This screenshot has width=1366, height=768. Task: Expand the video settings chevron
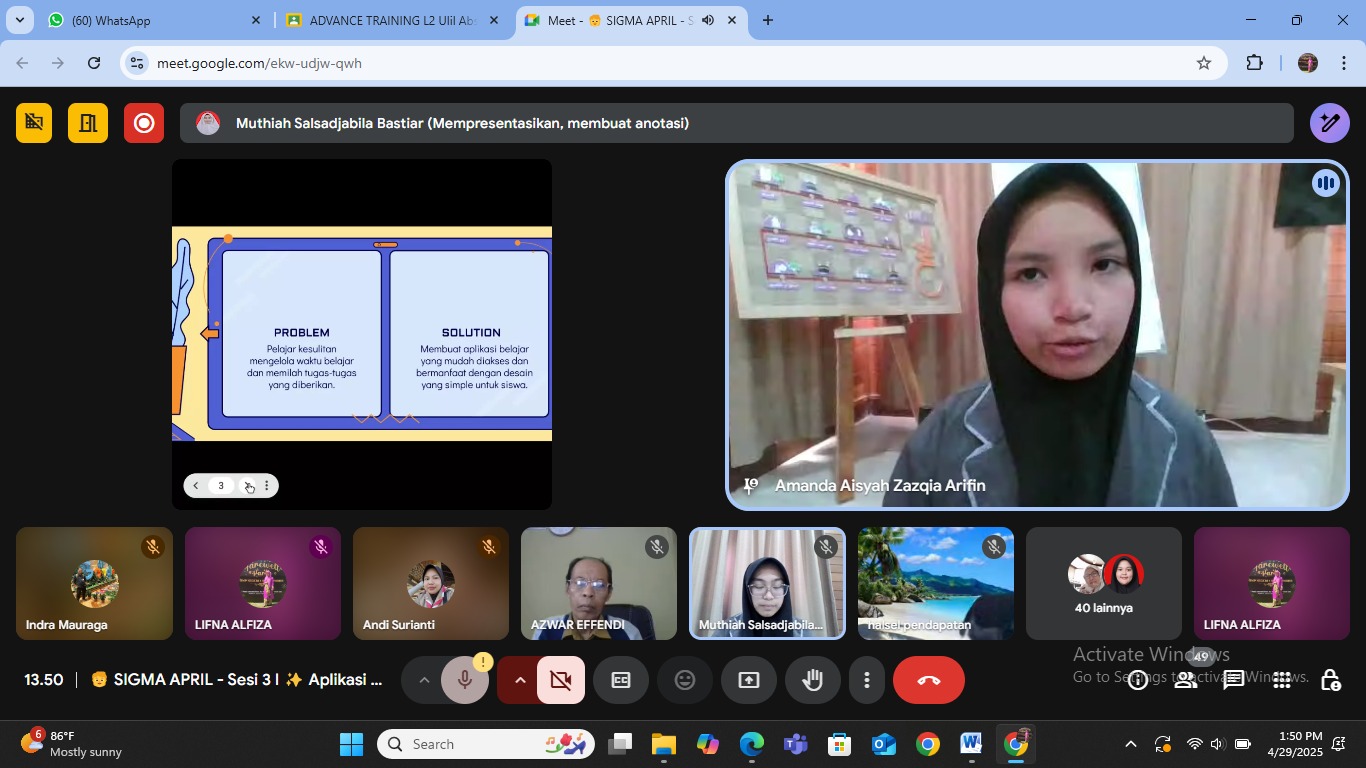coord(520,680)
